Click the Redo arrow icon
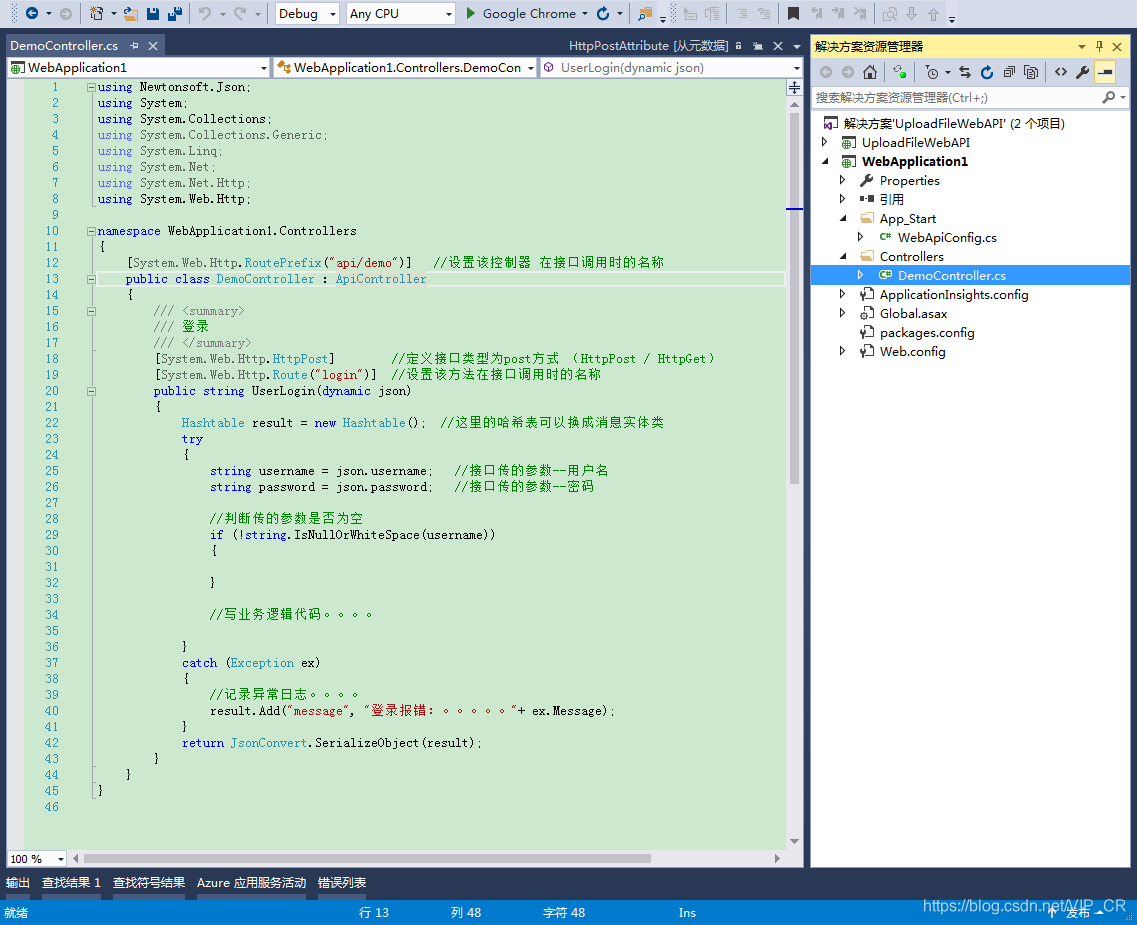This screenshot has width=1137, height=925. pos(240,13)
